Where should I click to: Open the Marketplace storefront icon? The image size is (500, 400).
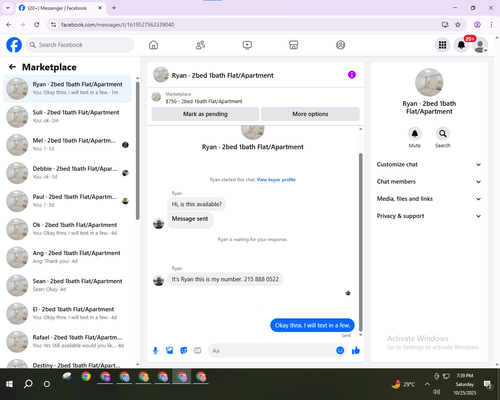[x=294, y=45]
